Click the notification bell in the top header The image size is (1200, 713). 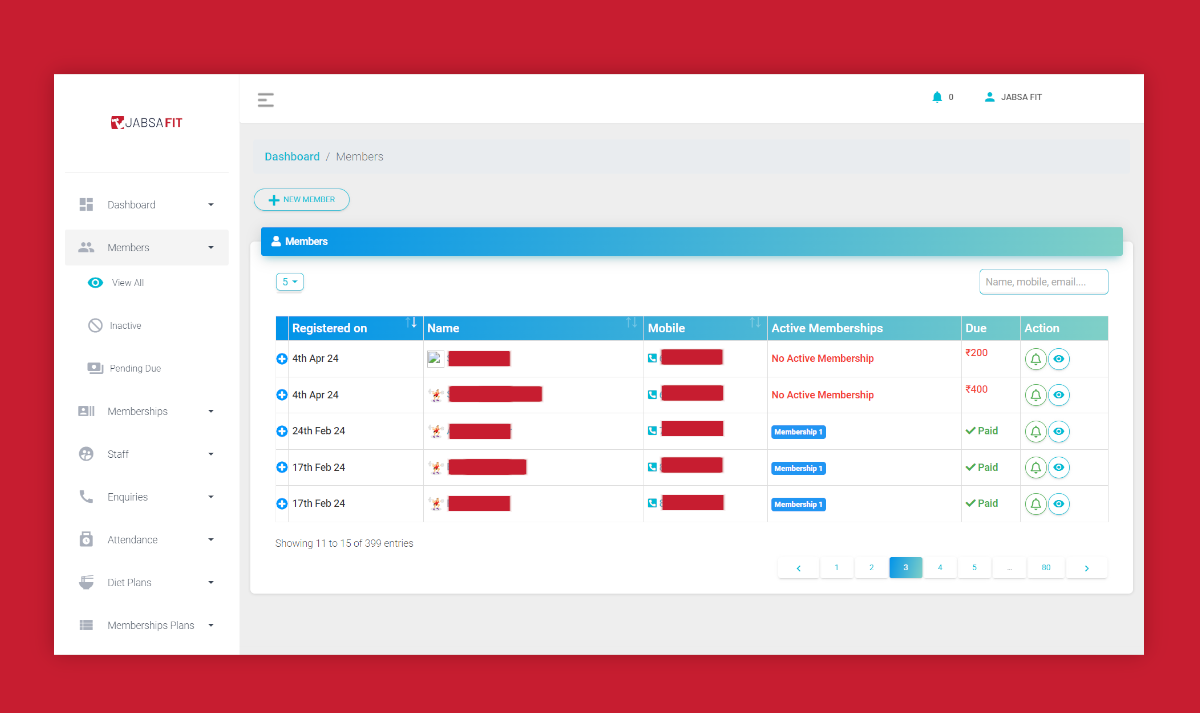tap(936, 96)
